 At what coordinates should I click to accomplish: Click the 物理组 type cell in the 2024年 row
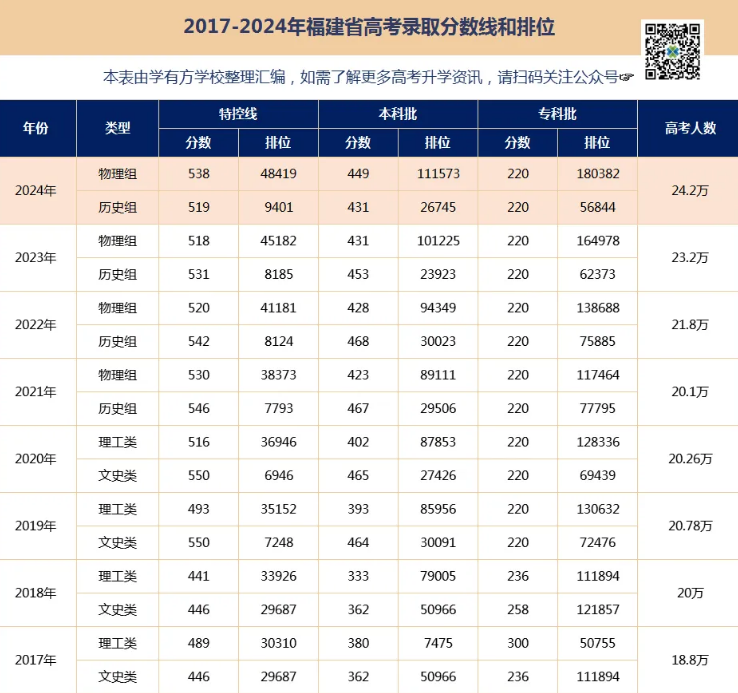tap(118, 174)
